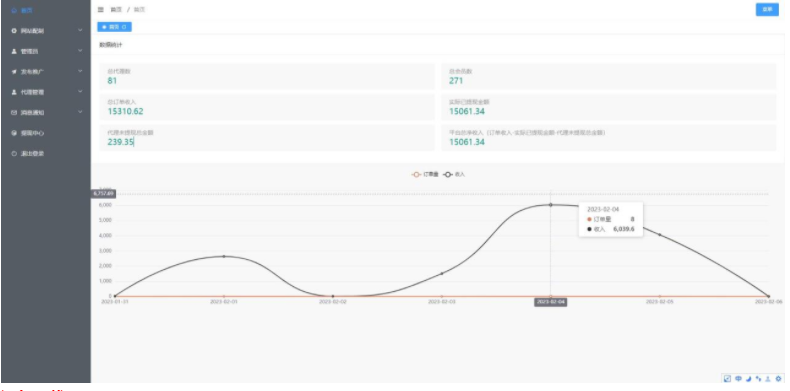Image resolution: width=790 pixels, height=391 pixels.
Task: Toggle the 收入 series in chart legend
Action: [x=454, y=174]
